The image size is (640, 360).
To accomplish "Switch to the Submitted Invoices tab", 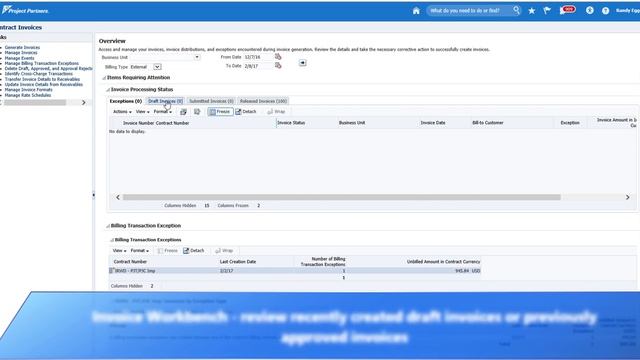I will point(211,101).
